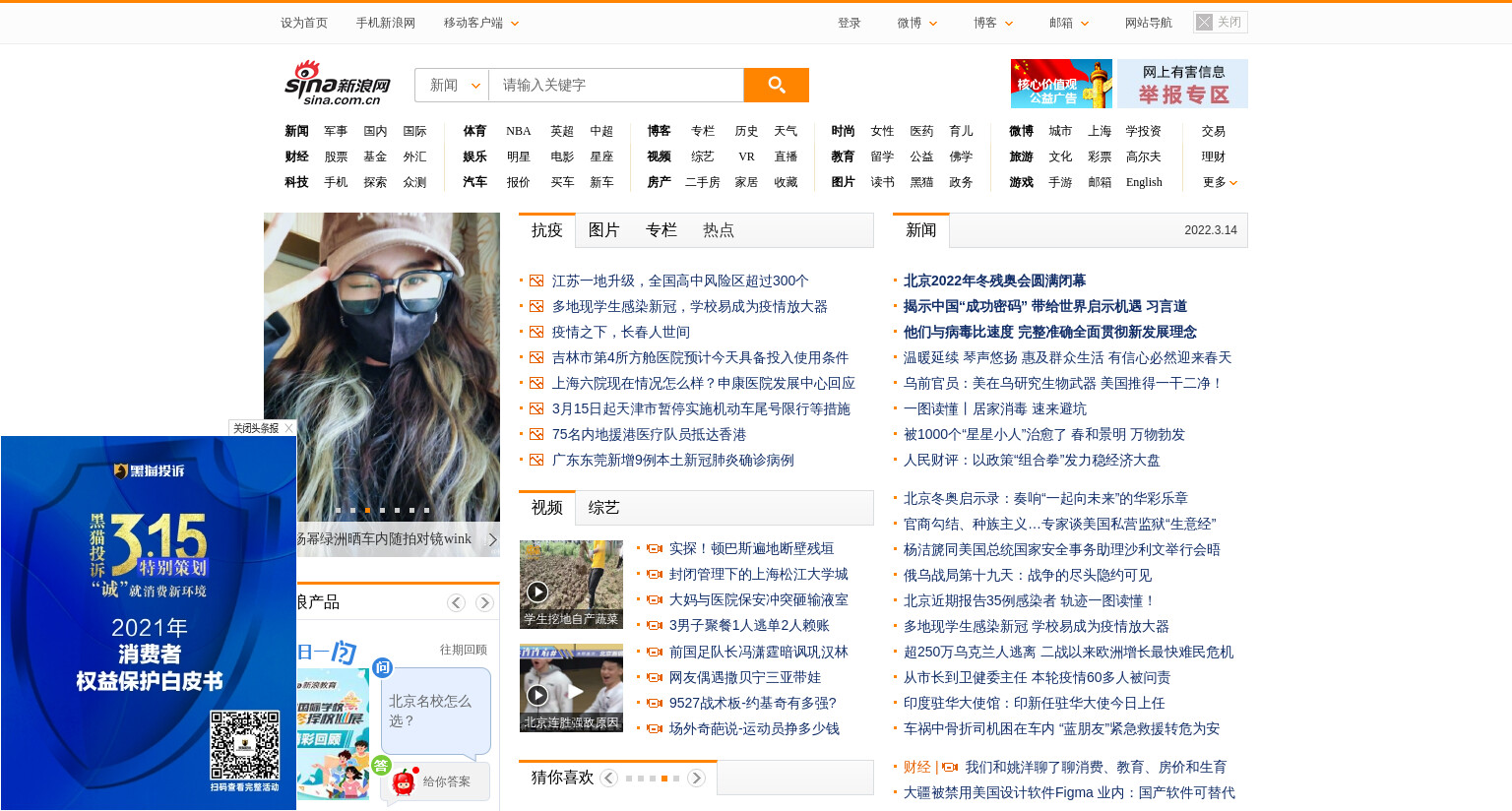The width and height of the screenshot is (1512, 811).
Task: Open the slideshow photo of masked woman
Action: (382, 367)
